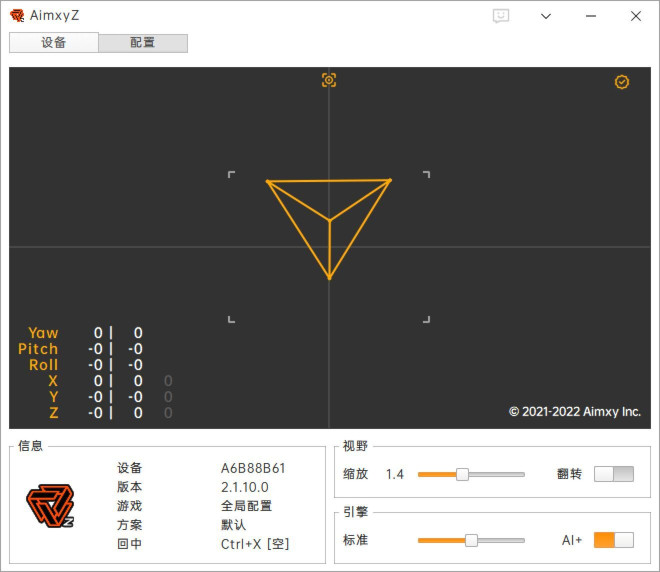Click the Ctrl+X recenter hotkey value
The height and width of the screenshot is (572, 660).
coord(255,544)
